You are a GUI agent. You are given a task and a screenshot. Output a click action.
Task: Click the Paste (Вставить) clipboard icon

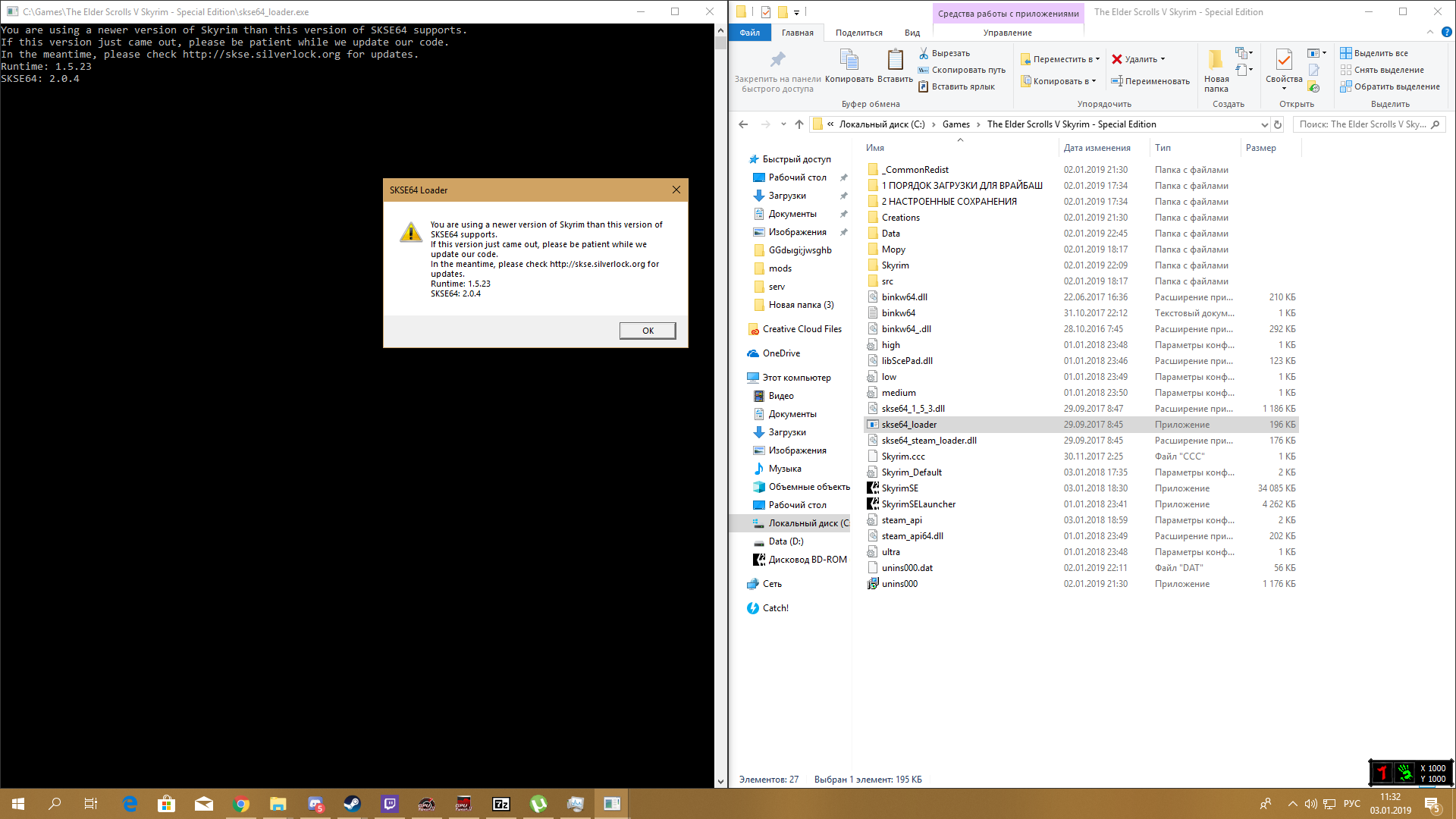[895, 60]
